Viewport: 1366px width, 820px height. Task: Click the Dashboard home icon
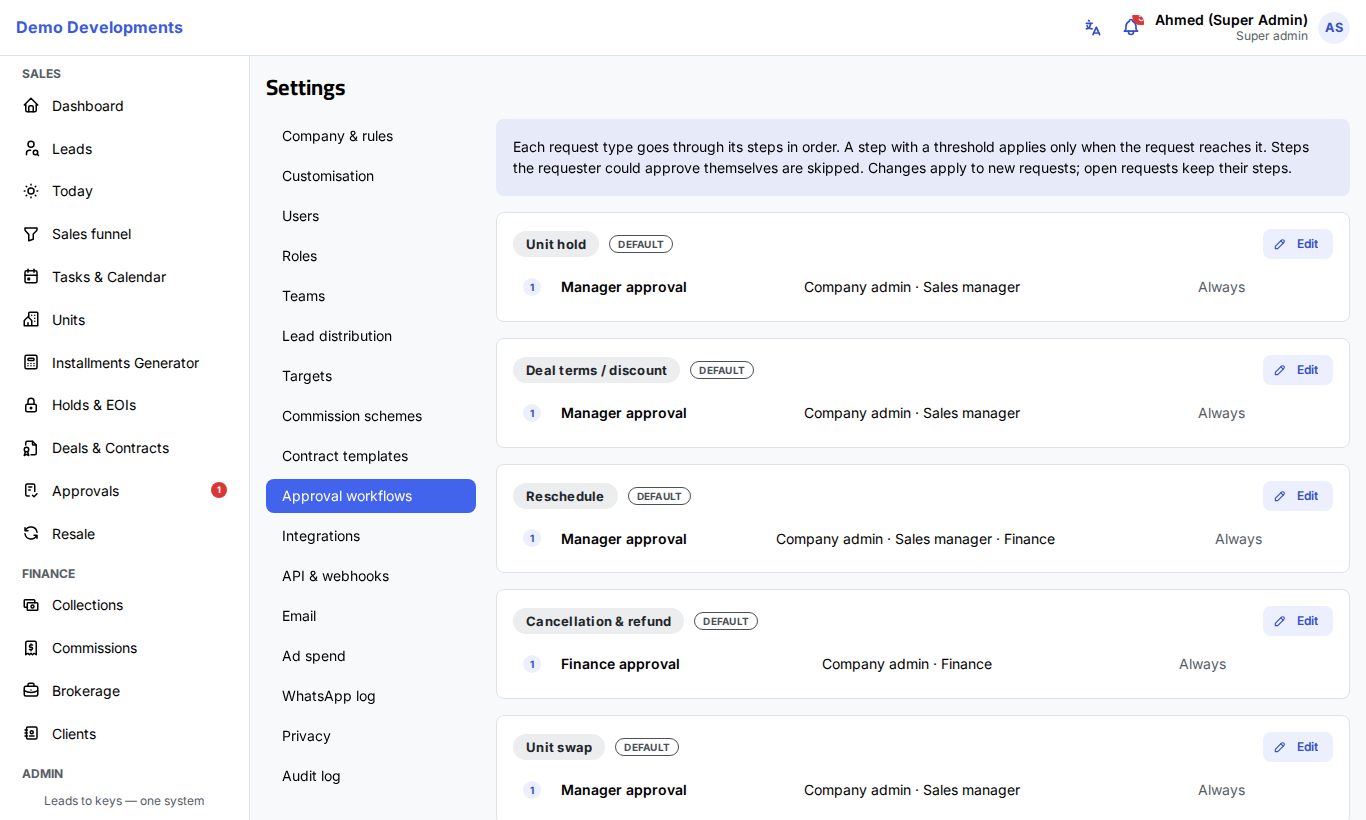click(31, 106)
